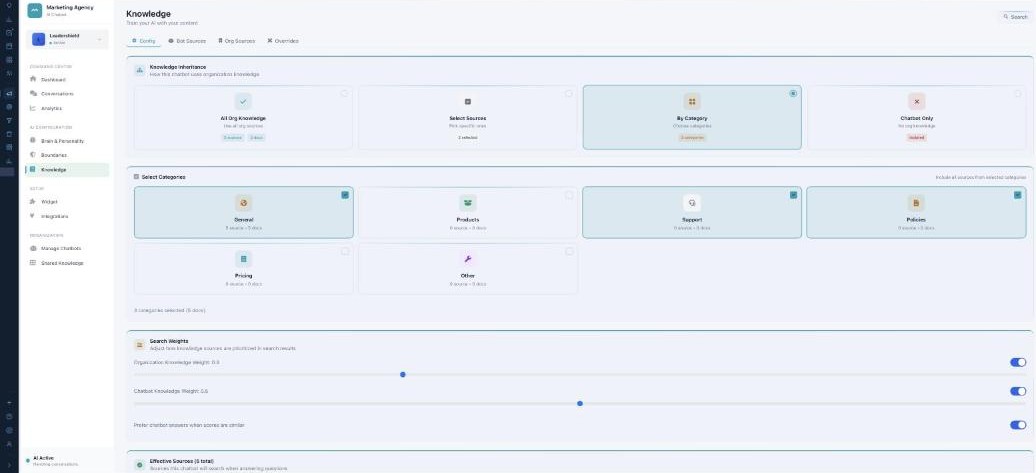Click the By Category grid icon

pos(692,101)
